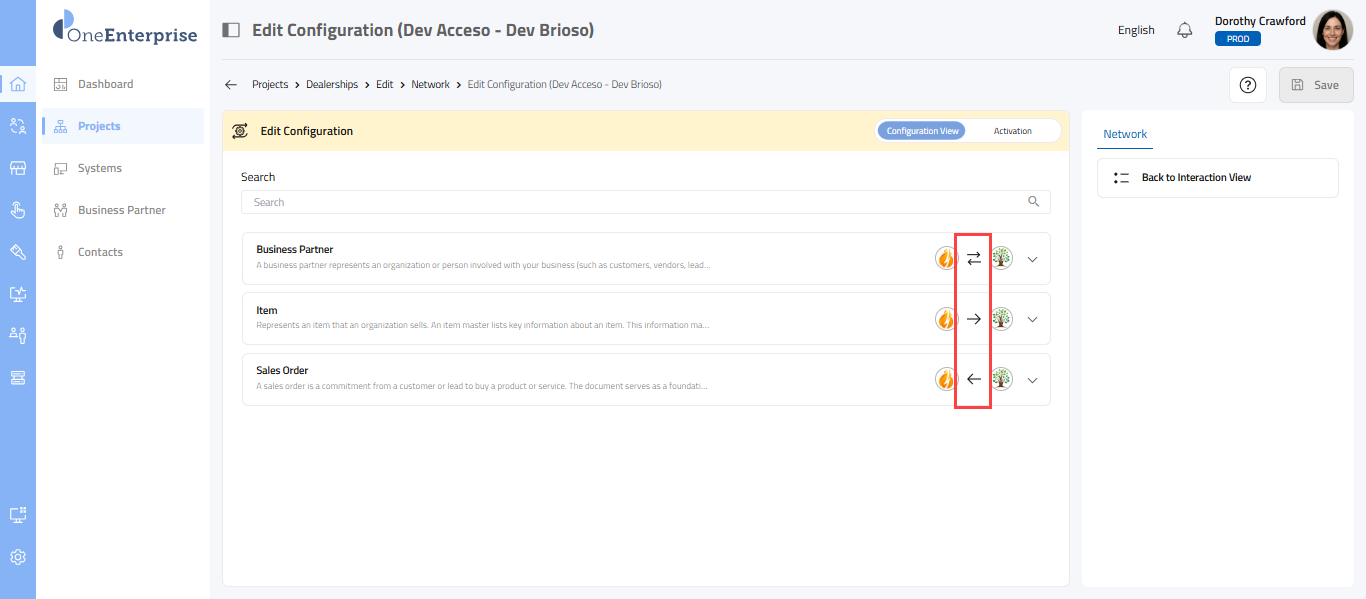Viewport: 1366px width, 599px height.
Task: Click the back arrow beside breadcrumbs
Action: pyautogui.click(x=231, y=85)
